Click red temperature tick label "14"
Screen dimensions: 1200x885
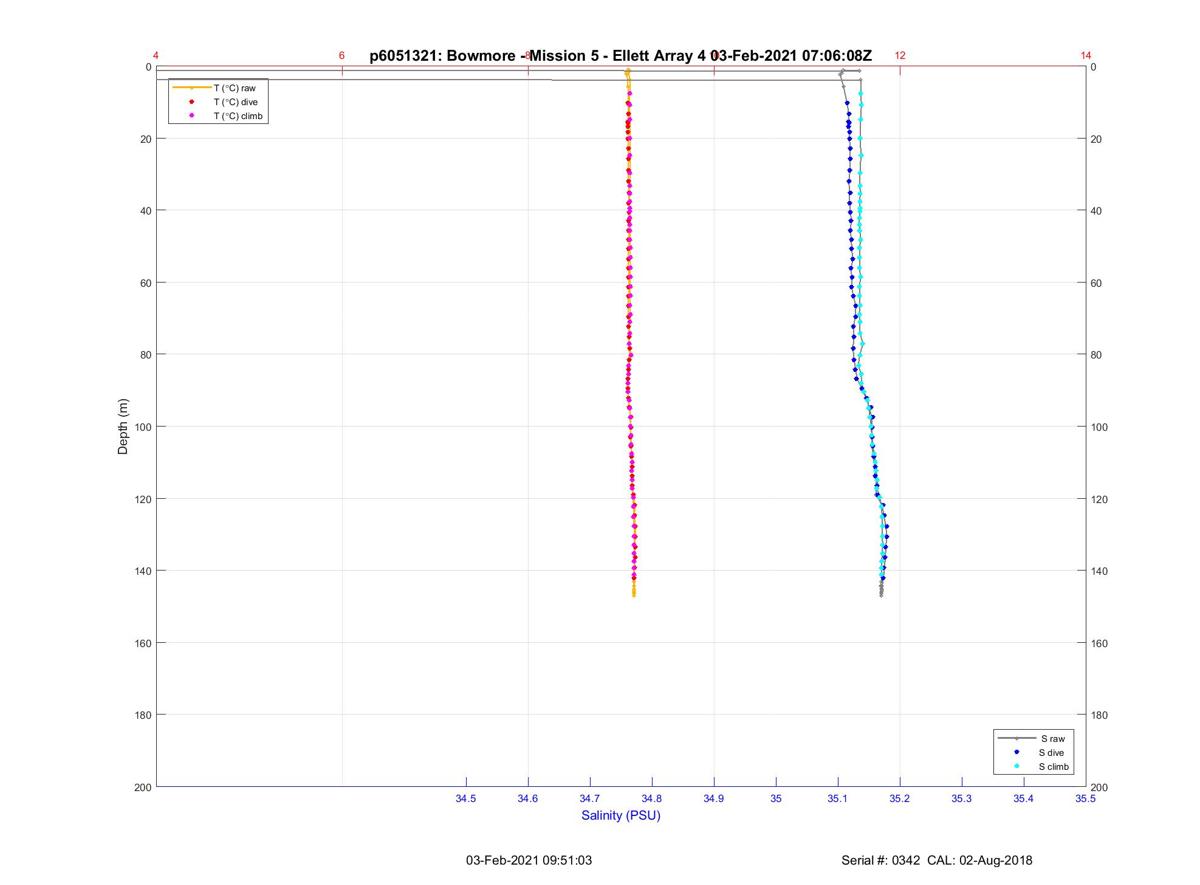[1086, 56]
